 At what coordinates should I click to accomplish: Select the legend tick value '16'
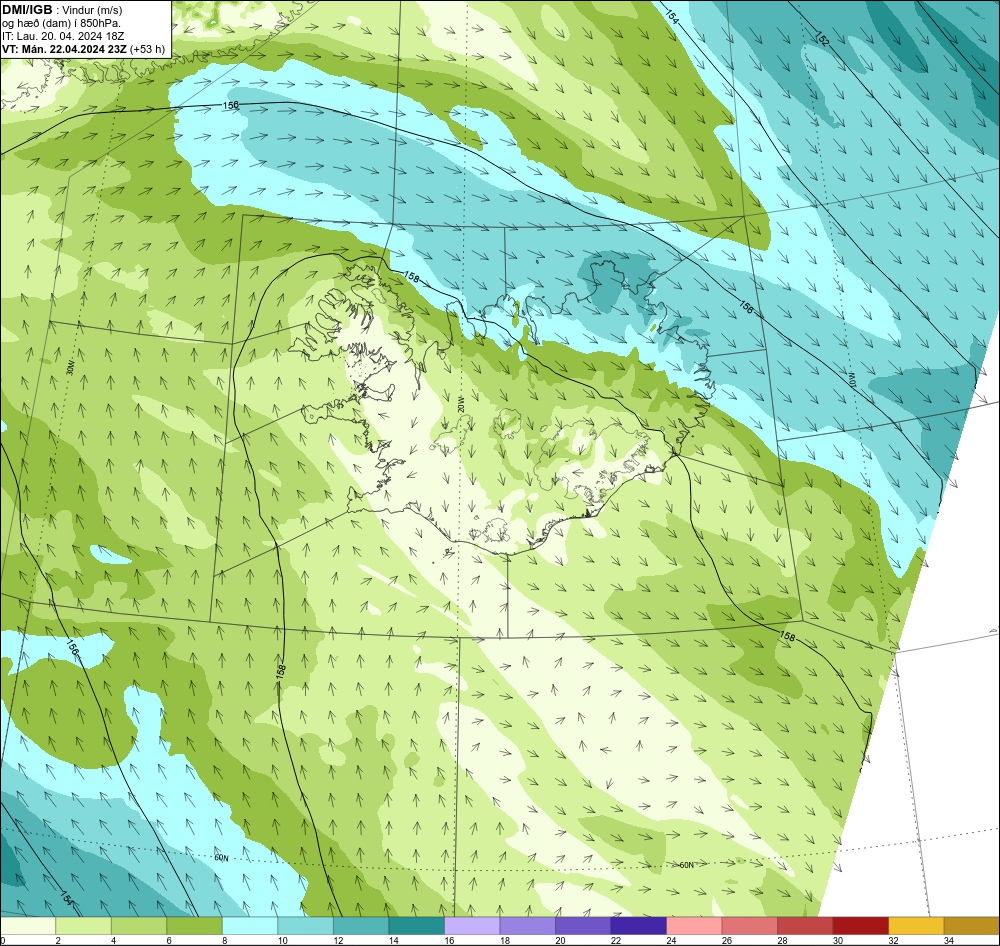[450, 940]
